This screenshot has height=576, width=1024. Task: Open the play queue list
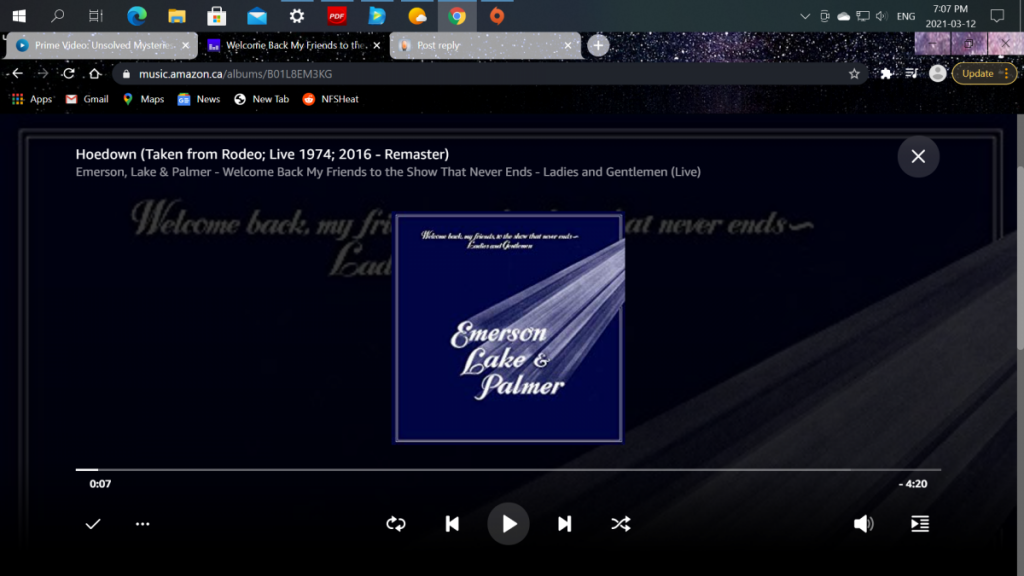[x=920, y=524]
